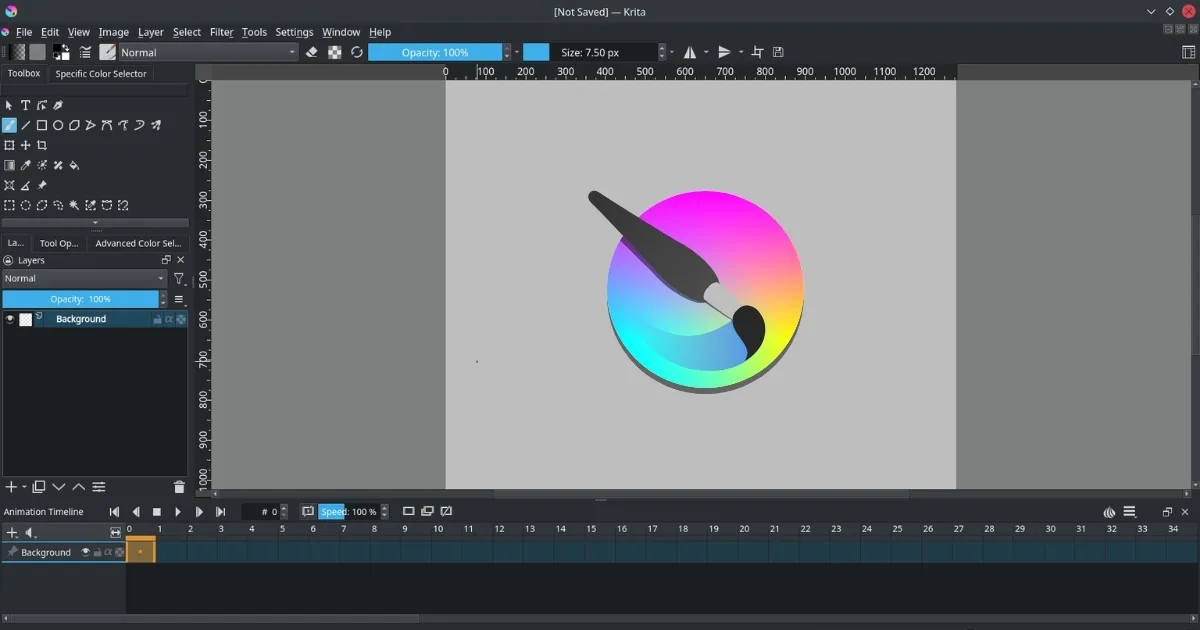Screen dimensions: 1200x630
Task: Duplicate layer in Layers panel
Action: pyautogui.click(x=39, y=487)
